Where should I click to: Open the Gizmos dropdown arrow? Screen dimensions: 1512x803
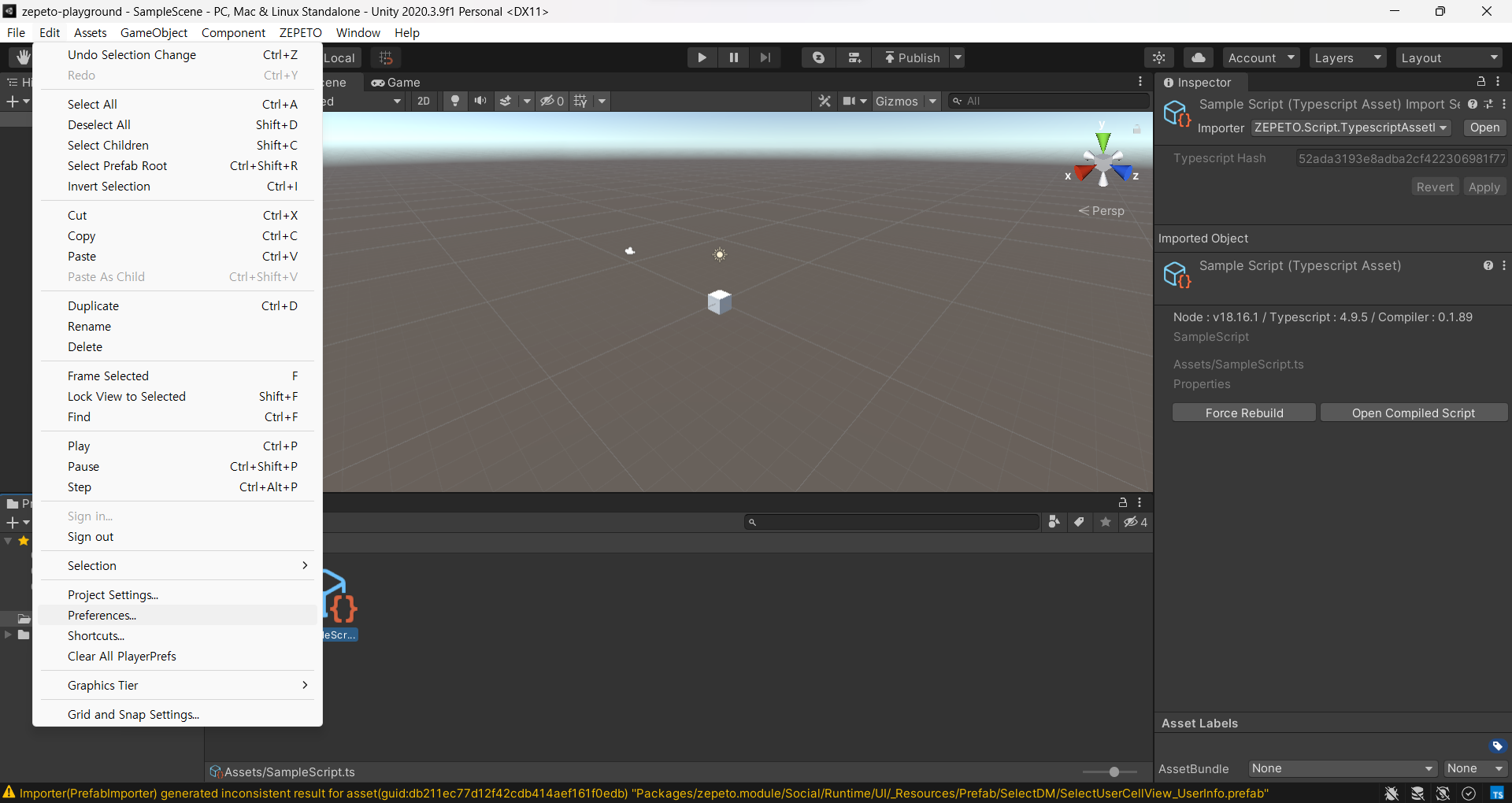(x=932, y=101)
